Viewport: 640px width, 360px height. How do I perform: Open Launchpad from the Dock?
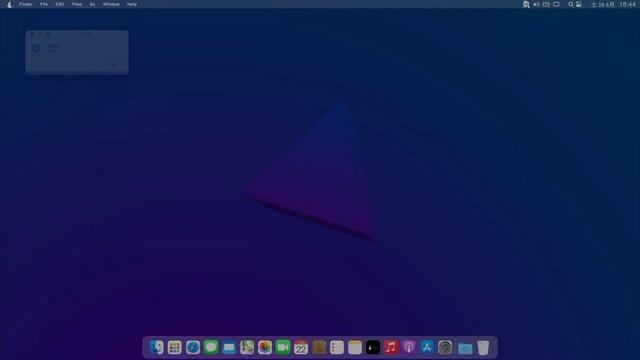tap(175, 347)
